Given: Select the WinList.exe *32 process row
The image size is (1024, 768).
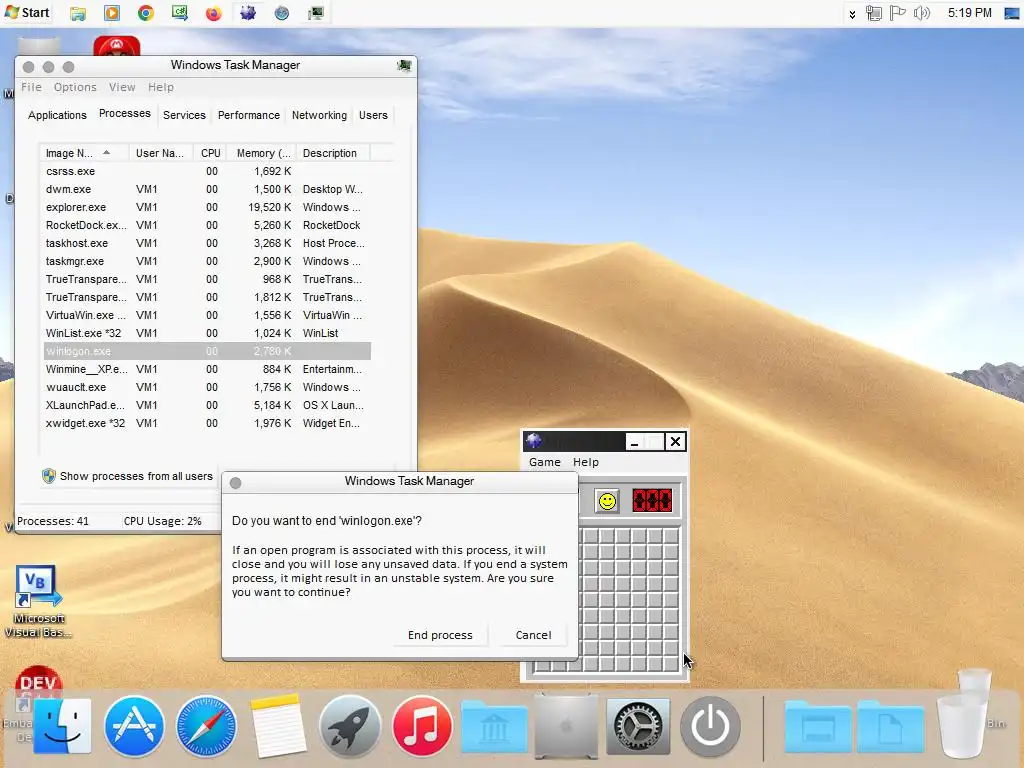Looking at the screenshot, I should click(207, 333).
